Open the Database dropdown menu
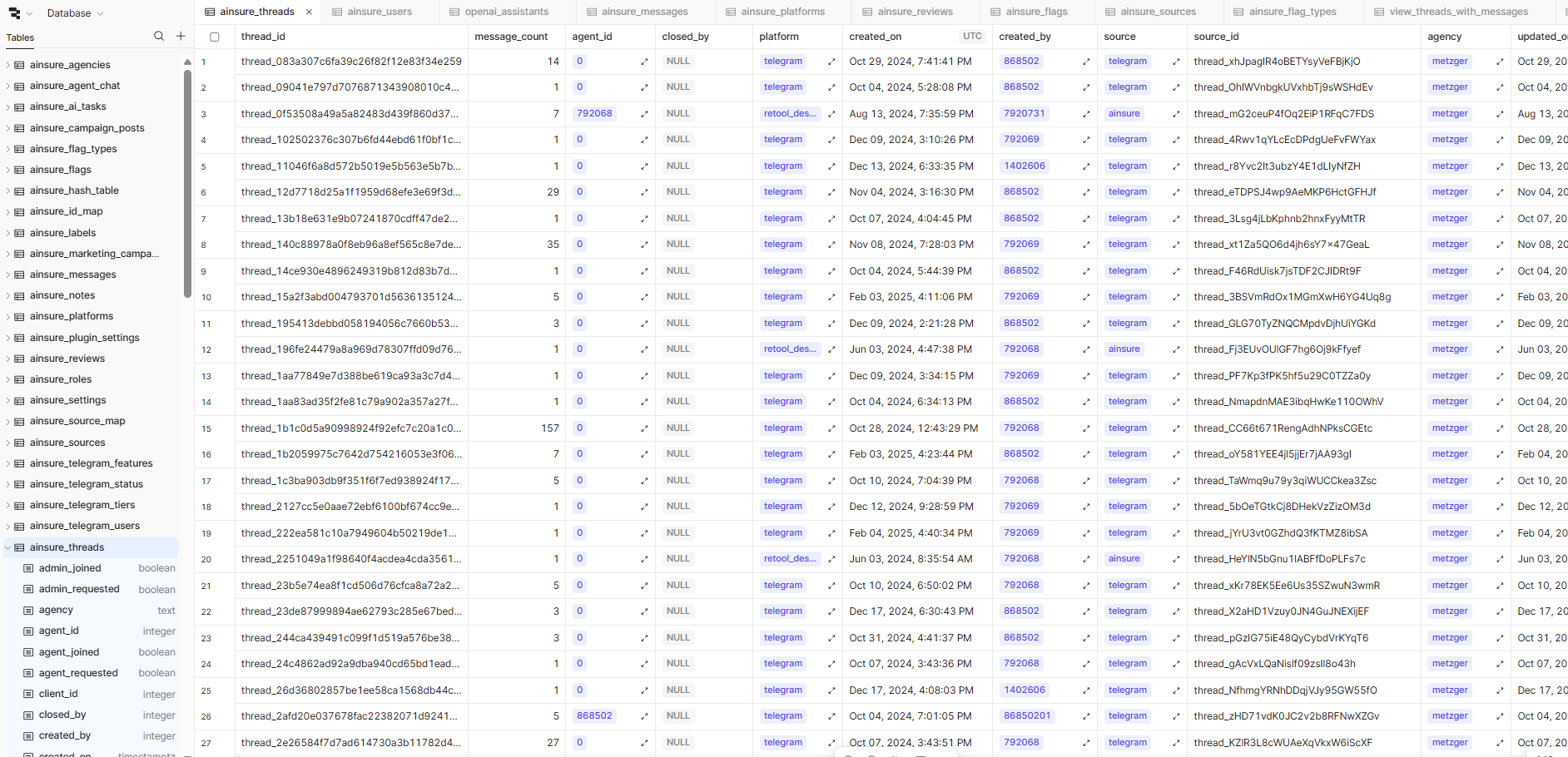This screenshot has height=757, width=1568. [x=75, y=13]
